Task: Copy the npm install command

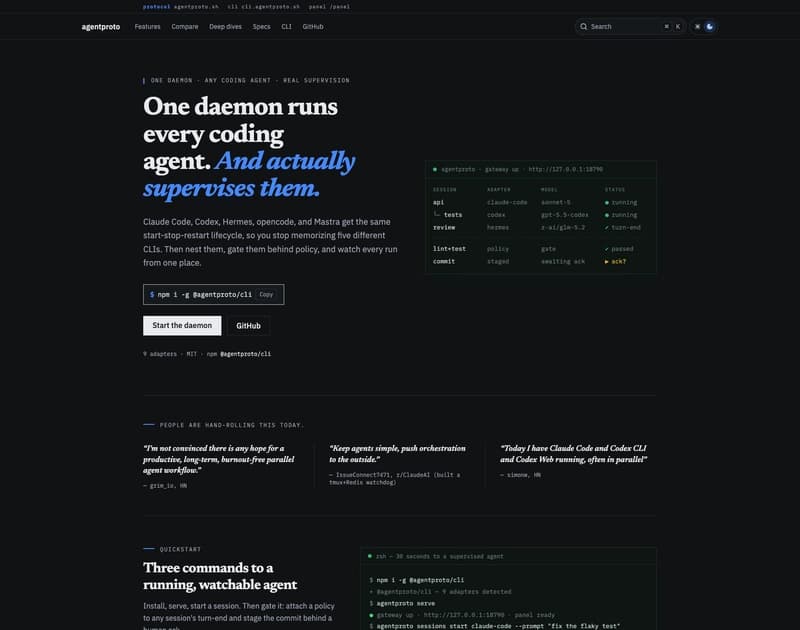Action: pos(266,294)
